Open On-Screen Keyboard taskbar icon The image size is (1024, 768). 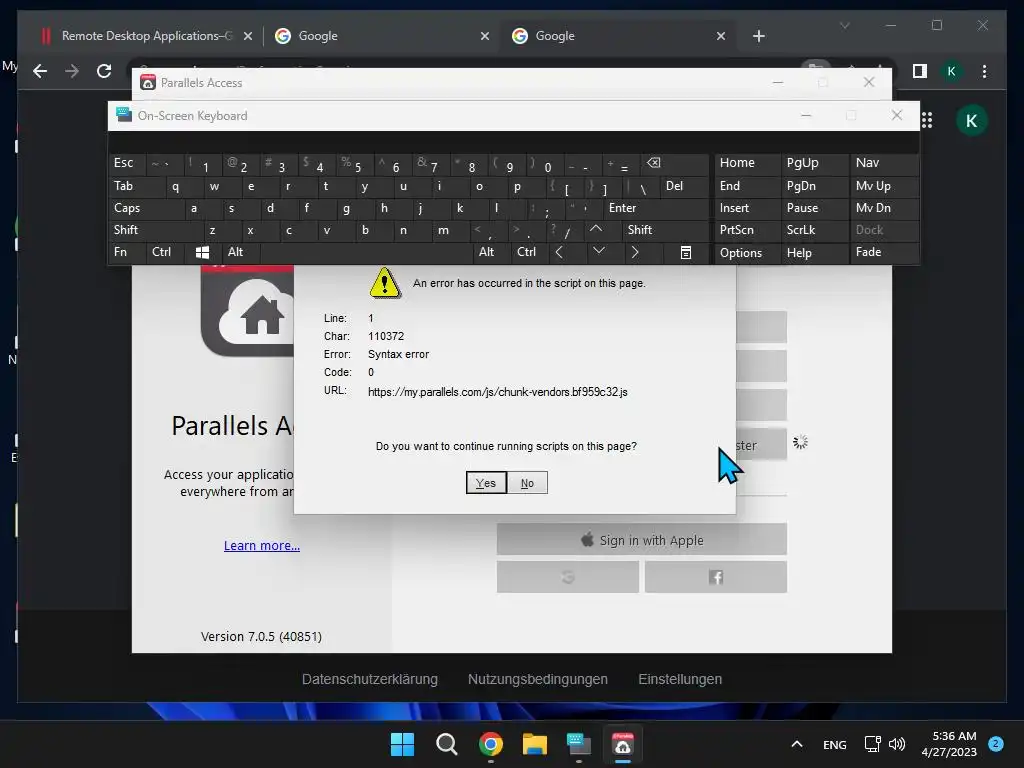579,744
